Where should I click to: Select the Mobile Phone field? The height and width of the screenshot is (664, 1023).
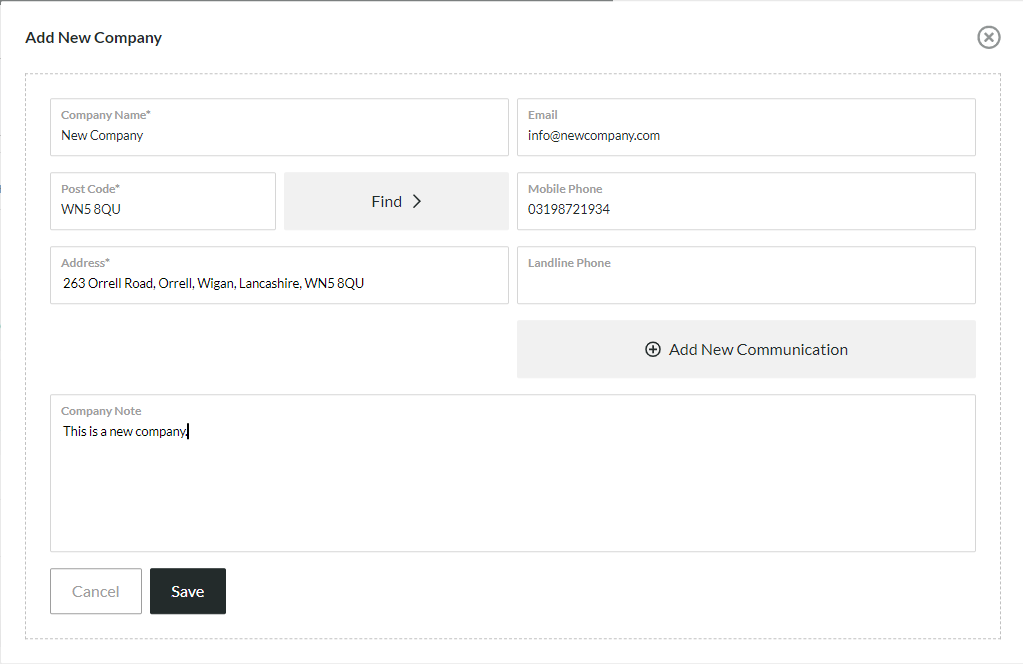pyautogui.click(x=746, y=201)
